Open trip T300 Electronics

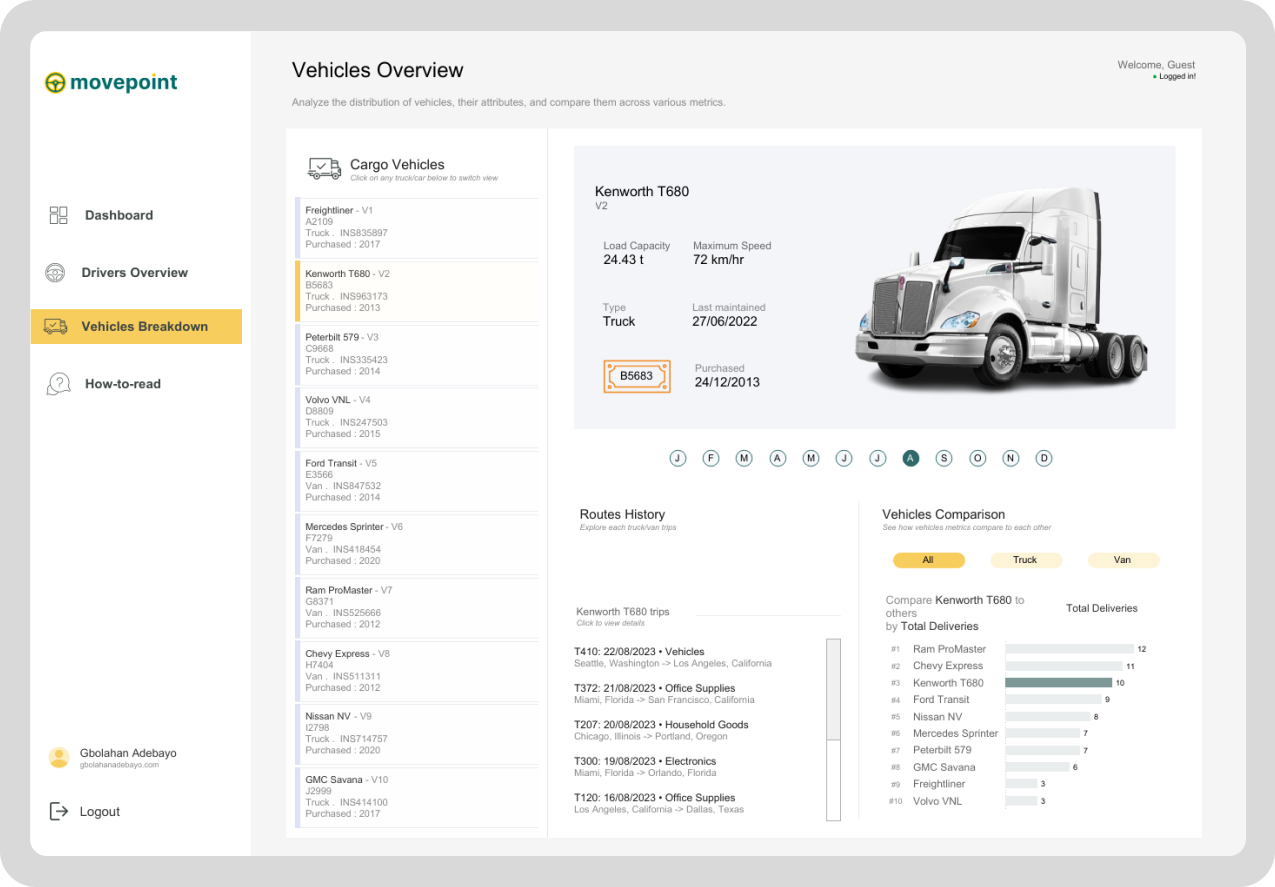pyautogui.click(x=646, y=767)
